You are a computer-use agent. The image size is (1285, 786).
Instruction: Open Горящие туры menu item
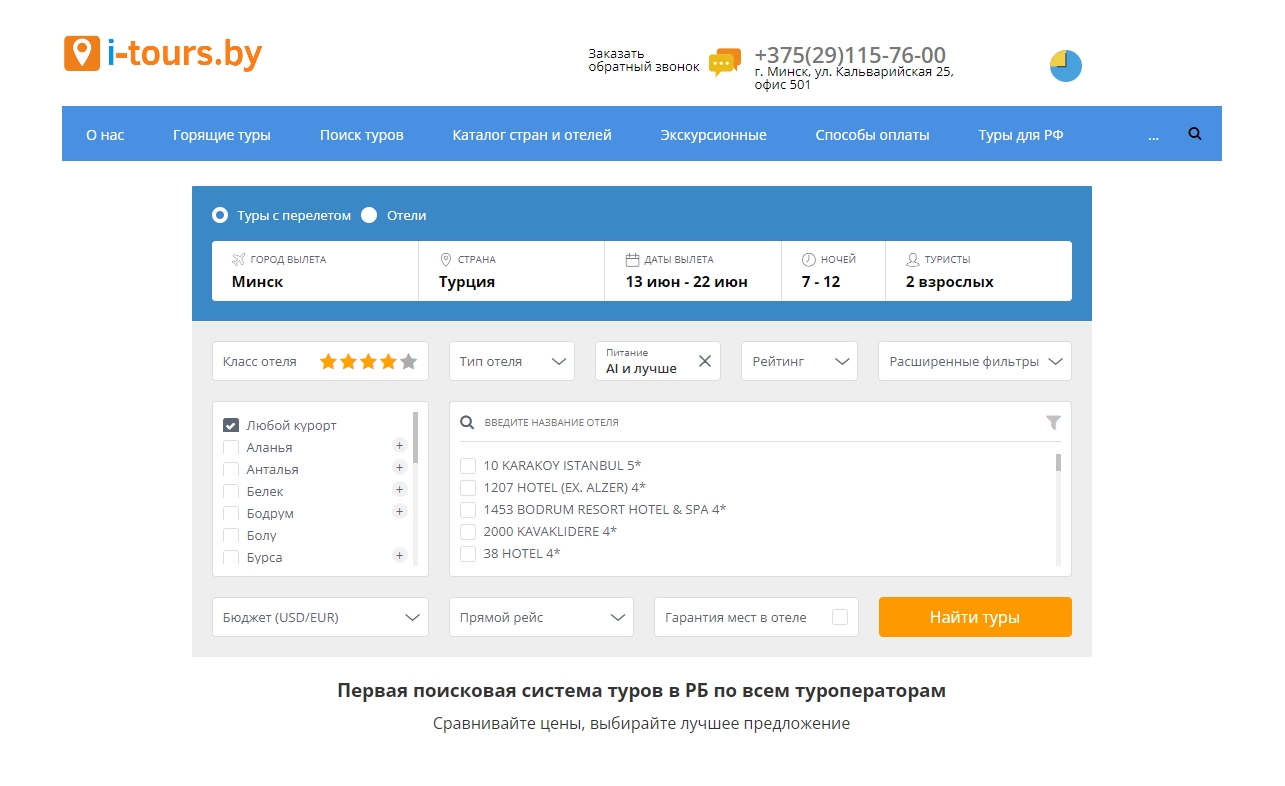(x=222, y=134)
